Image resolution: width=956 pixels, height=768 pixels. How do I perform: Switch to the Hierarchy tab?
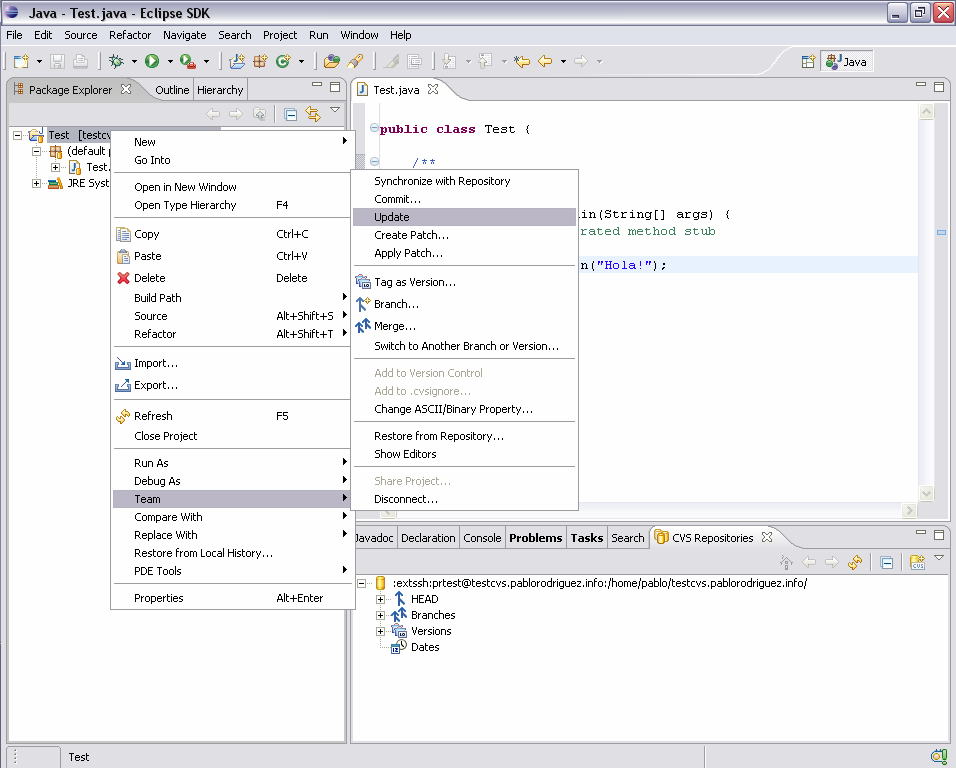click(220, 90)
